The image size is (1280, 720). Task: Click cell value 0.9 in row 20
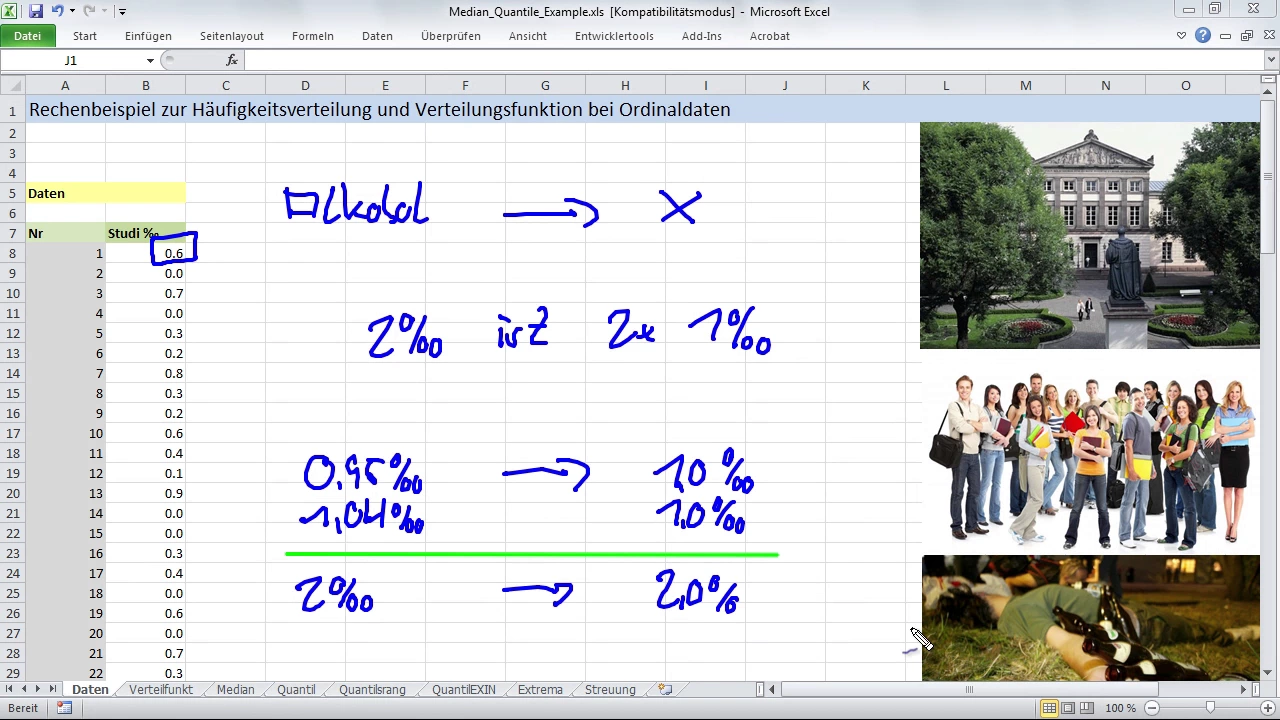[145, 493]
